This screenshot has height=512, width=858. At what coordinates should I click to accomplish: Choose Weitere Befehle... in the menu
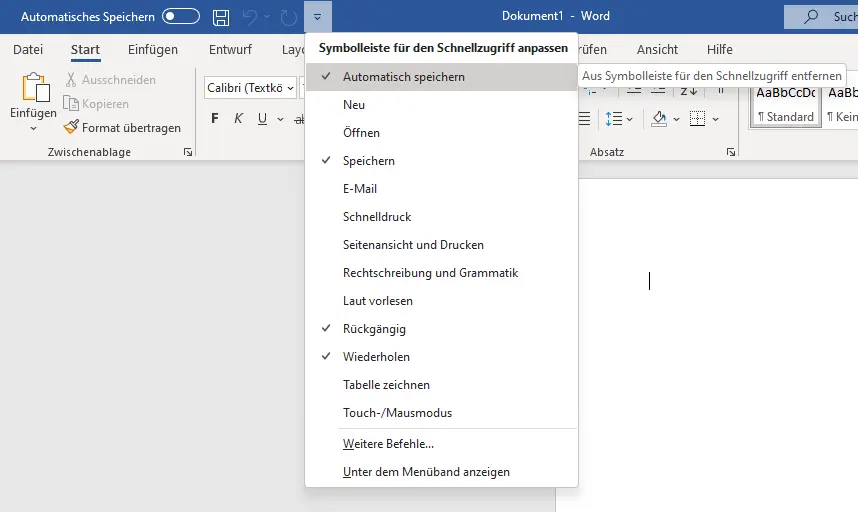(388, 444)
